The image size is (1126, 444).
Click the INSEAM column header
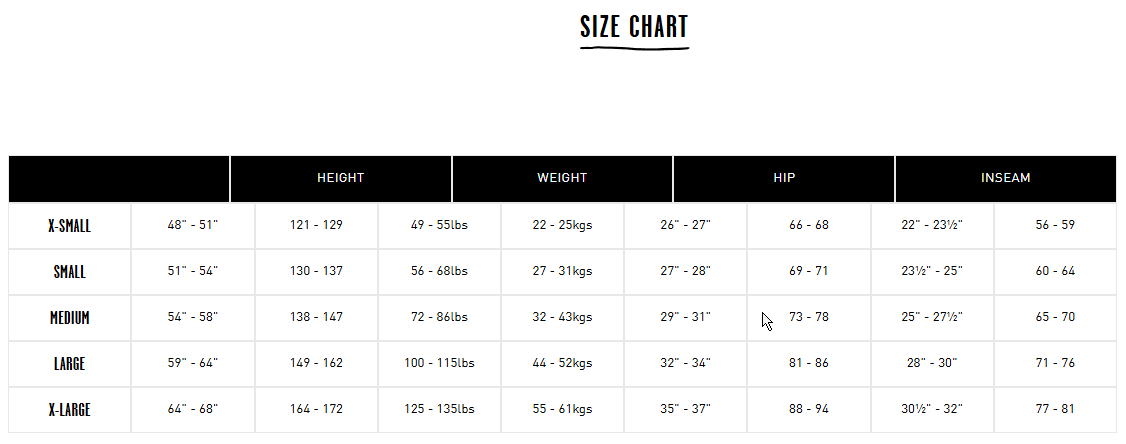1005,178
